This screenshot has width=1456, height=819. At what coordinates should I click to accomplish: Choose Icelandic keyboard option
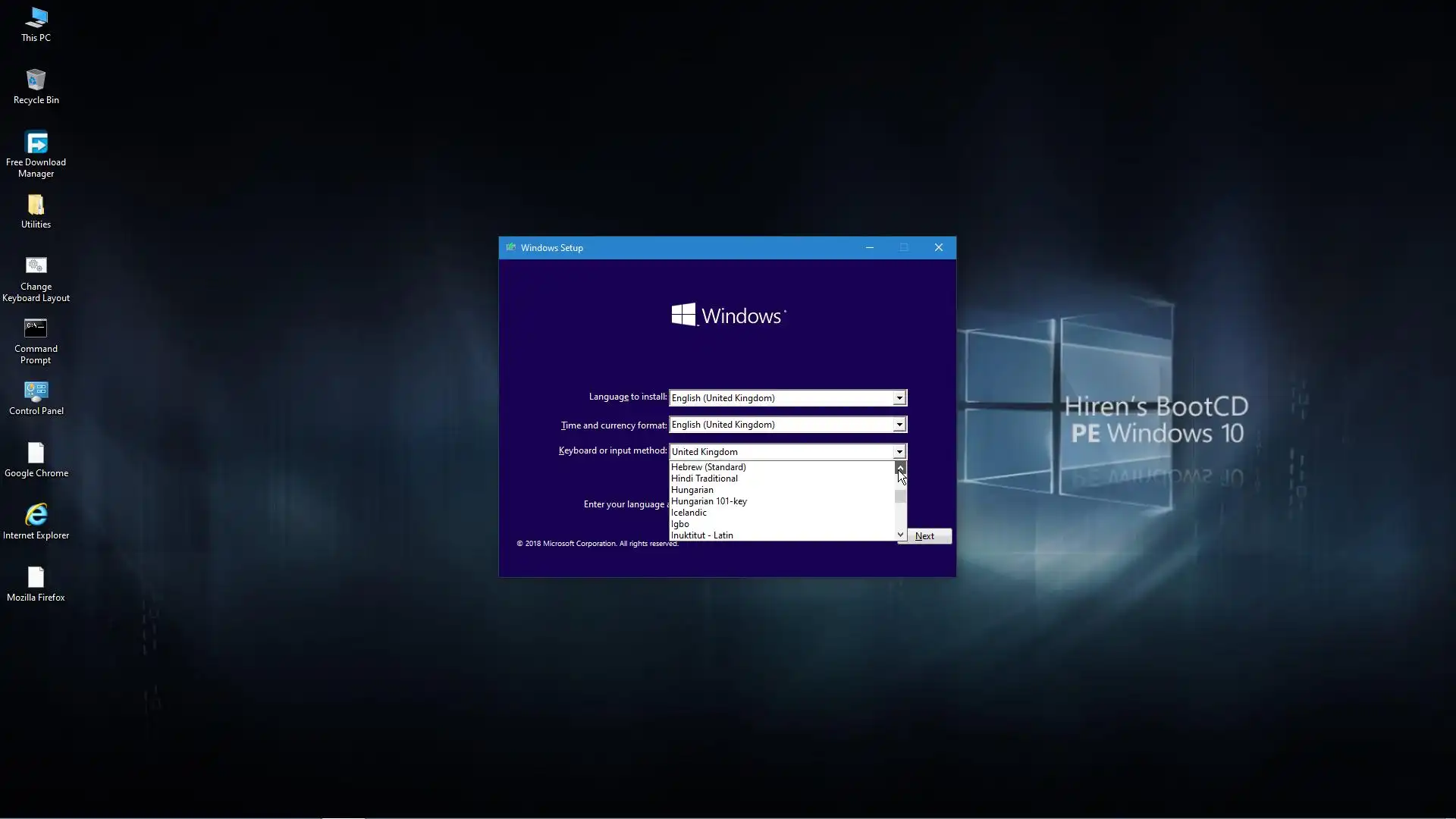[x=689, y=513]
